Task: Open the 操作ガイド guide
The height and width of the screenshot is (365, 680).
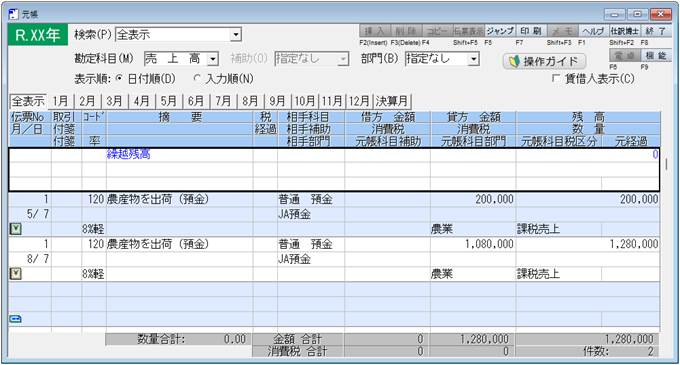Action: pyautogui.click(x=544, y=61)
